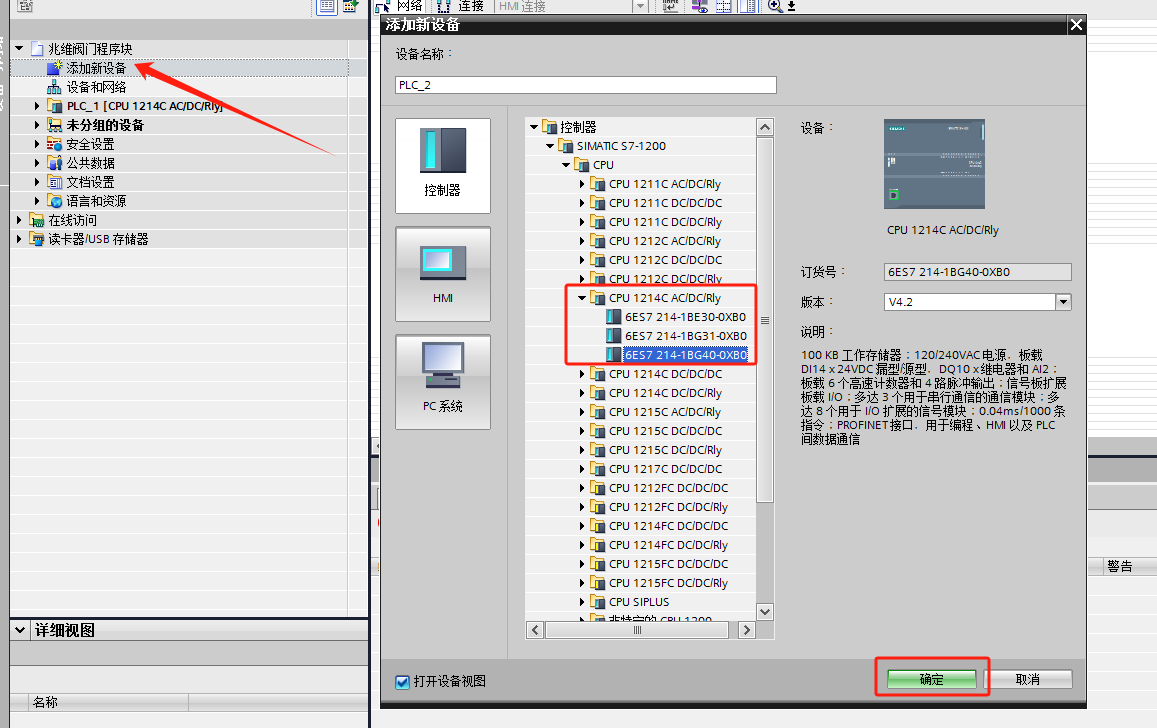Click the 连接 connection toolbar button
This screenshot has height=728, width=1157.
pos(460,6)
